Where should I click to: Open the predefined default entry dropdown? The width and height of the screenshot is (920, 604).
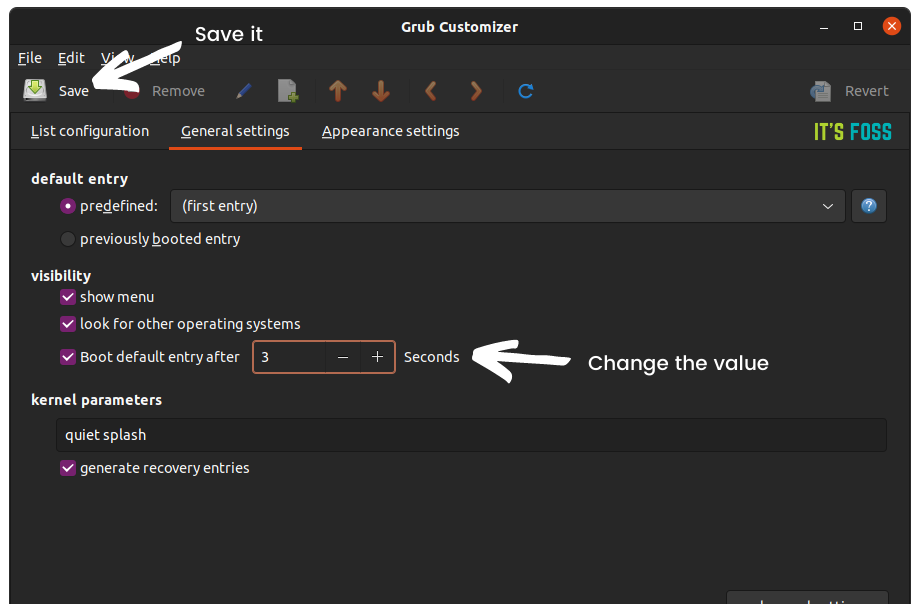pyautogui.click(x=507, y=206)
